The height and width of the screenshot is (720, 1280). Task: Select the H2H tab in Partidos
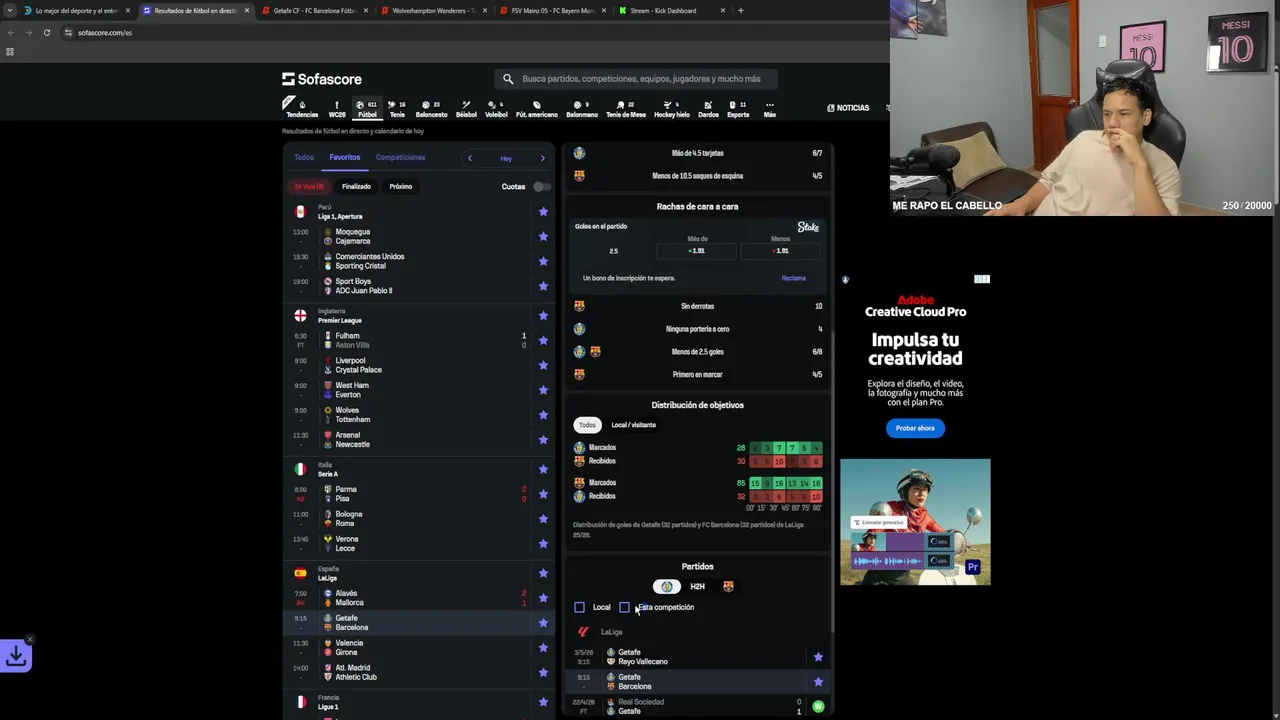tap(697, 587)
